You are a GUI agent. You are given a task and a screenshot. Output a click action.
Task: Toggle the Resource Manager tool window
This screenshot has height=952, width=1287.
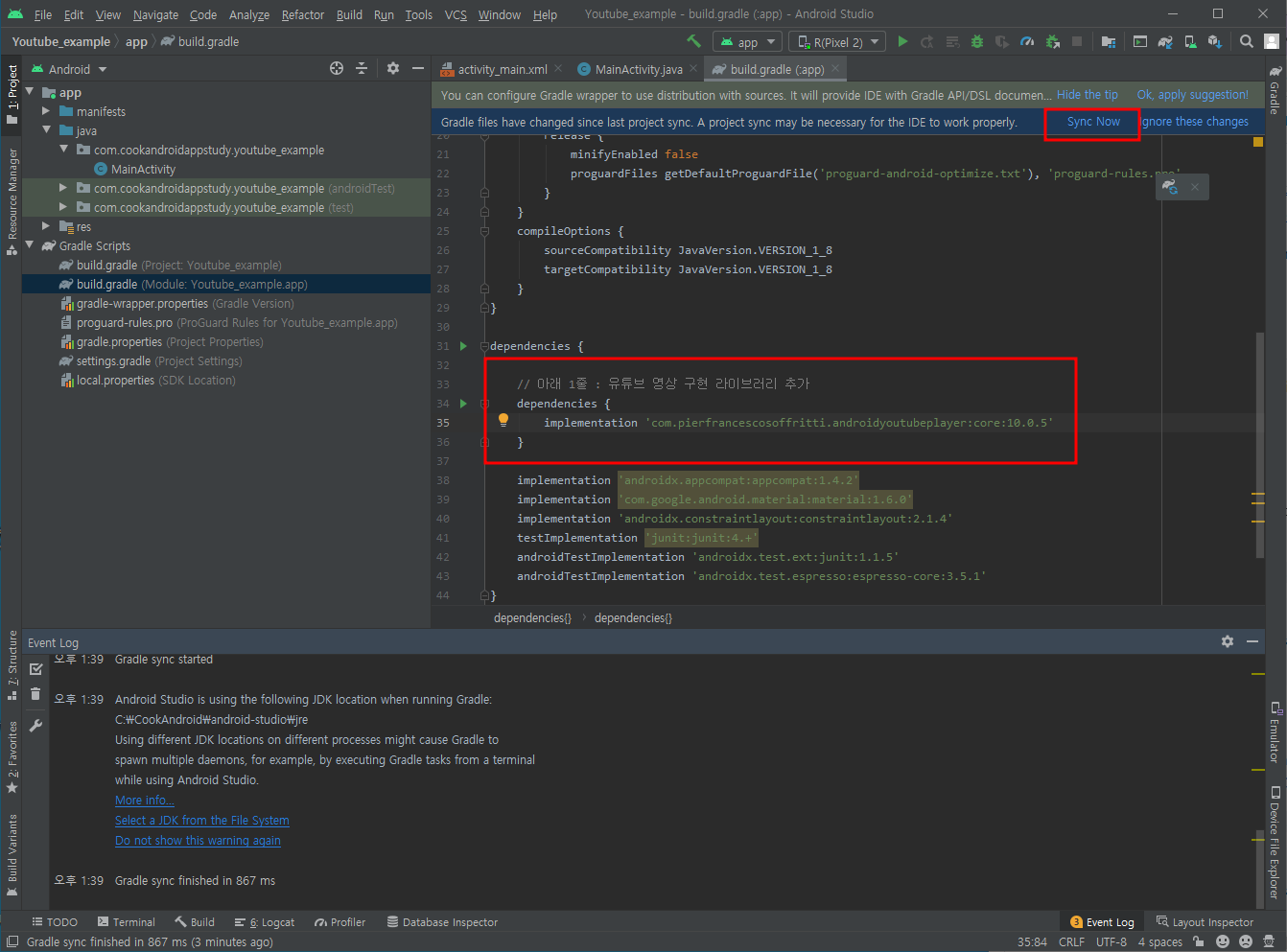coord(12,202)
